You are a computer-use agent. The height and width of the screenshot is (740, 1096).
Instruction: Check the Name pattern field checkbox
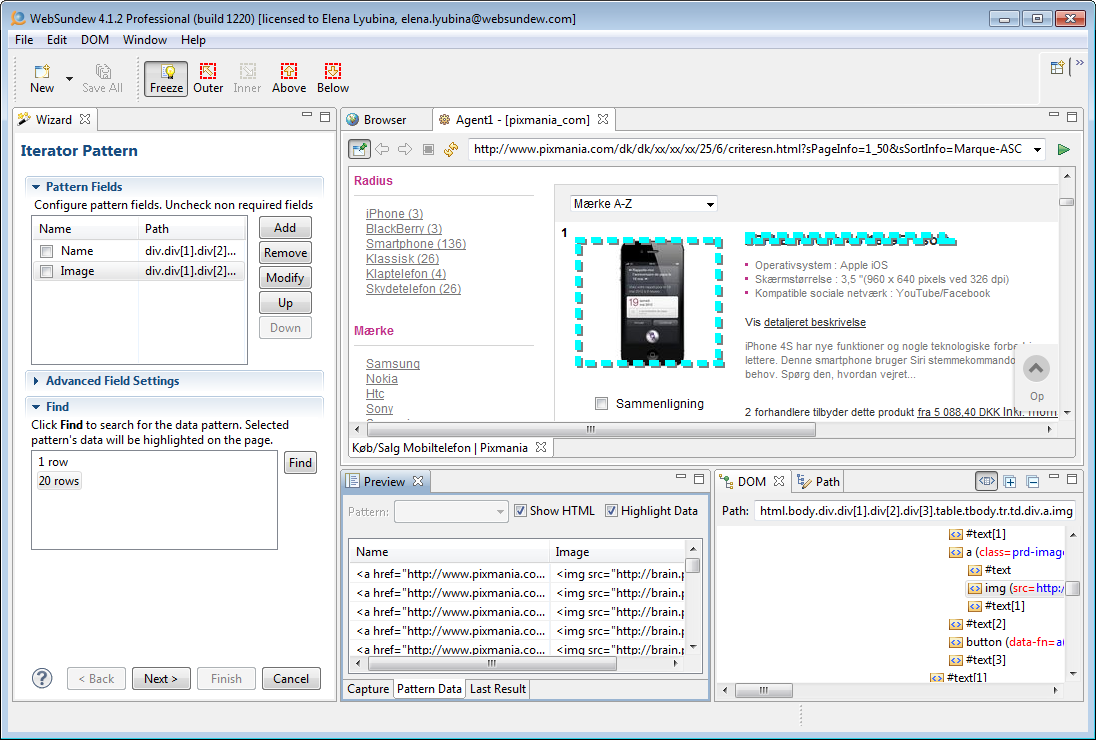click(x=46, y=252)
